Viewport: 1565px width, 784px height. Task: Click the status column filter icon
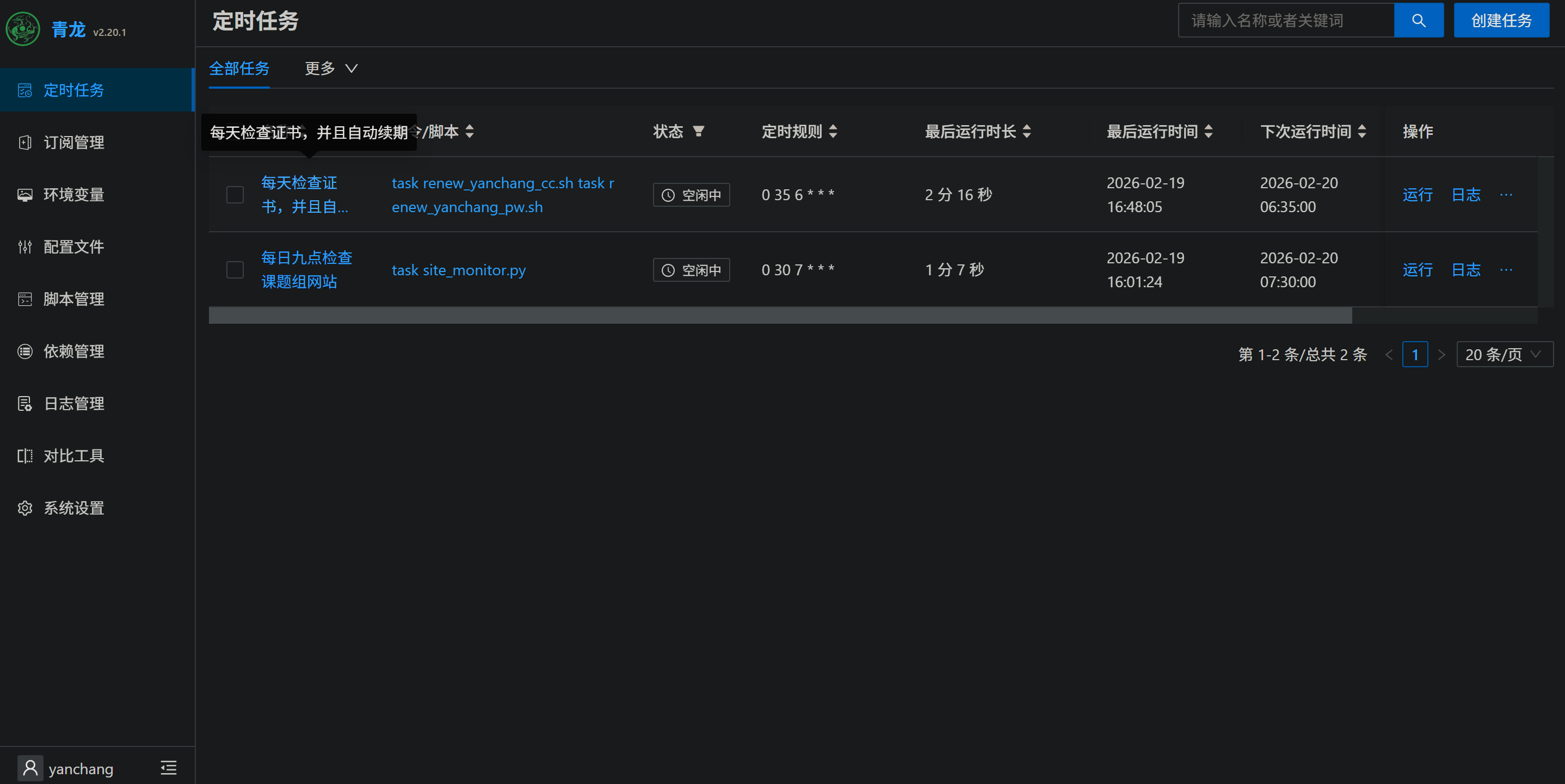coord(698,131)
